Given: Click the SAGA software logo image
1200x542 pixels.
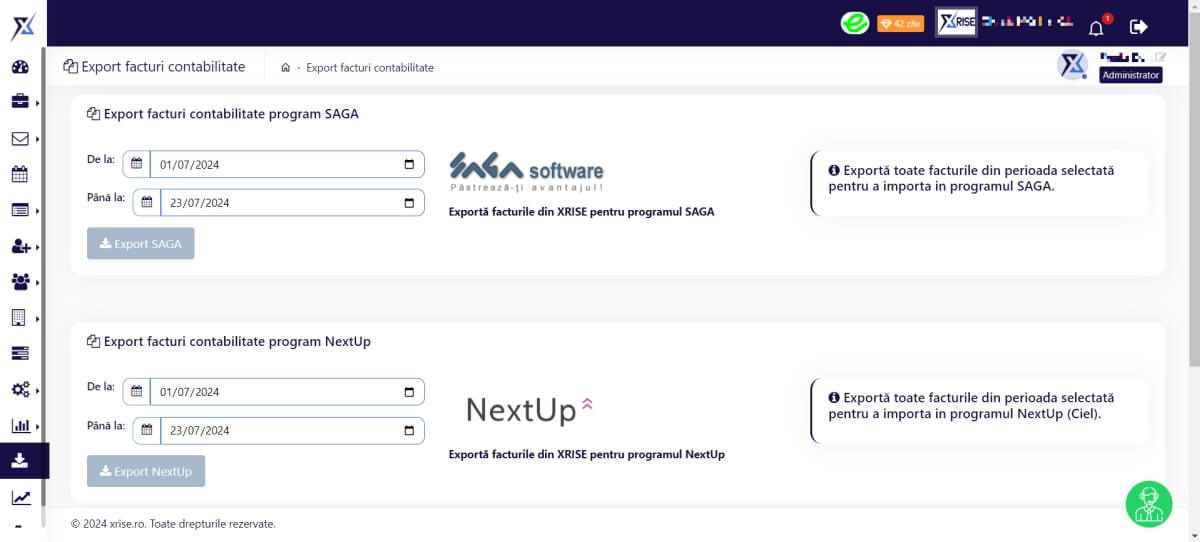Looking at the screenshot, I should coord(526,172).
